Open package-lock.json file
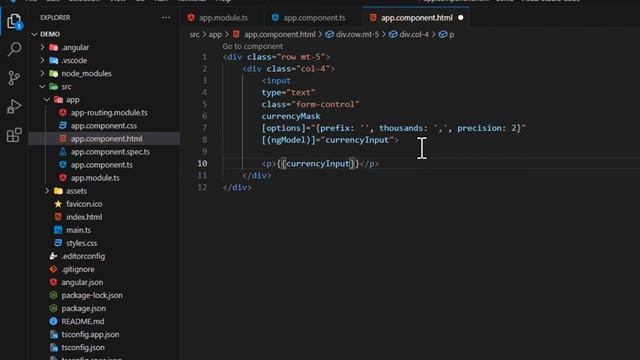The height and width of the screenshot is (360, 640). click(92, 295)
